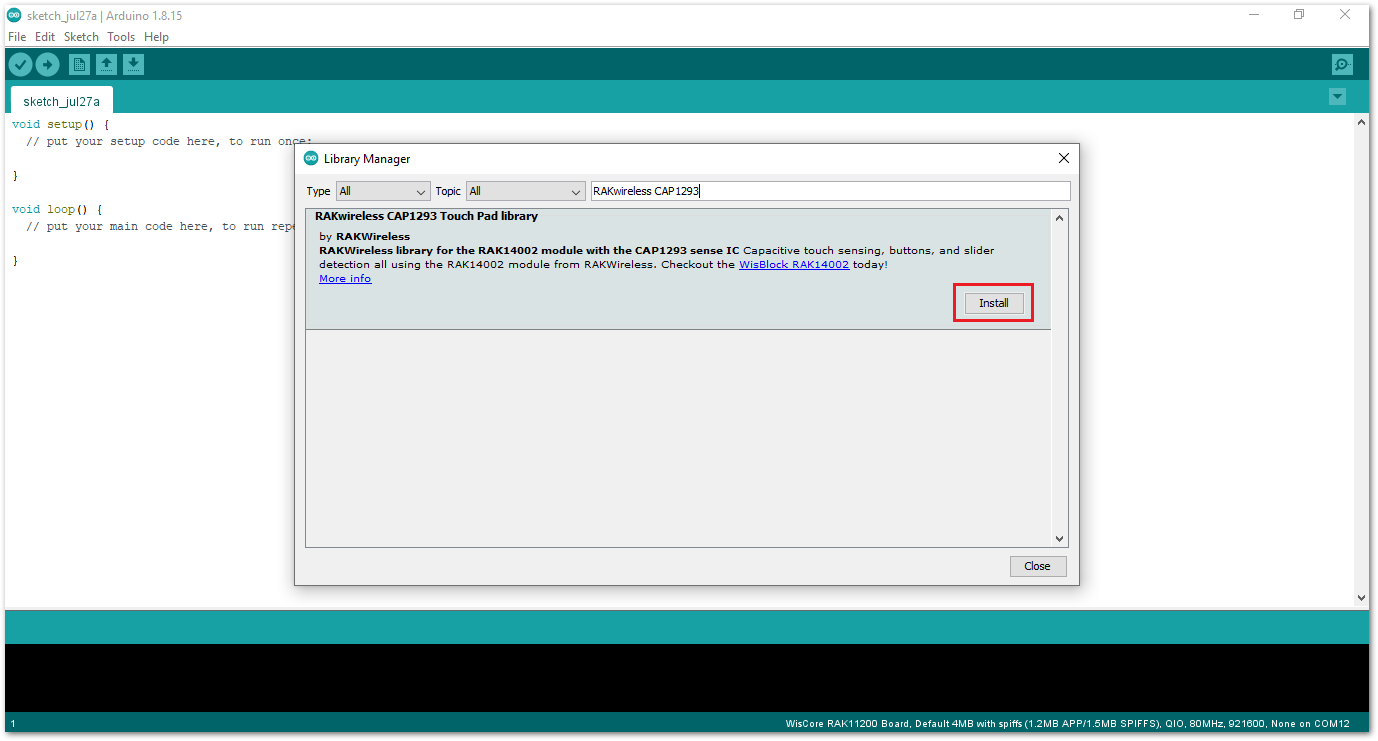This screenshot has height=741, width=1378.
Task: Install the RAKwireless CAP1293 library
Action: click(x=994, y=303)
